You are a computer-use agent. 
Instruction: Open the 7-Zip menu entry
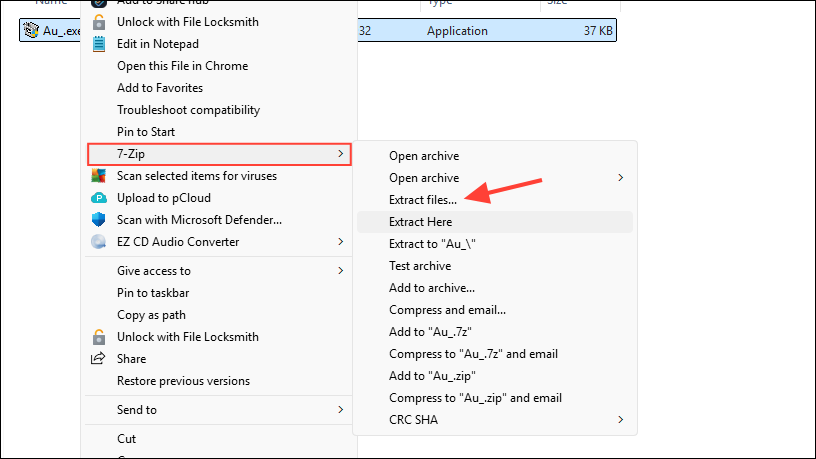(x=219, y=154)
